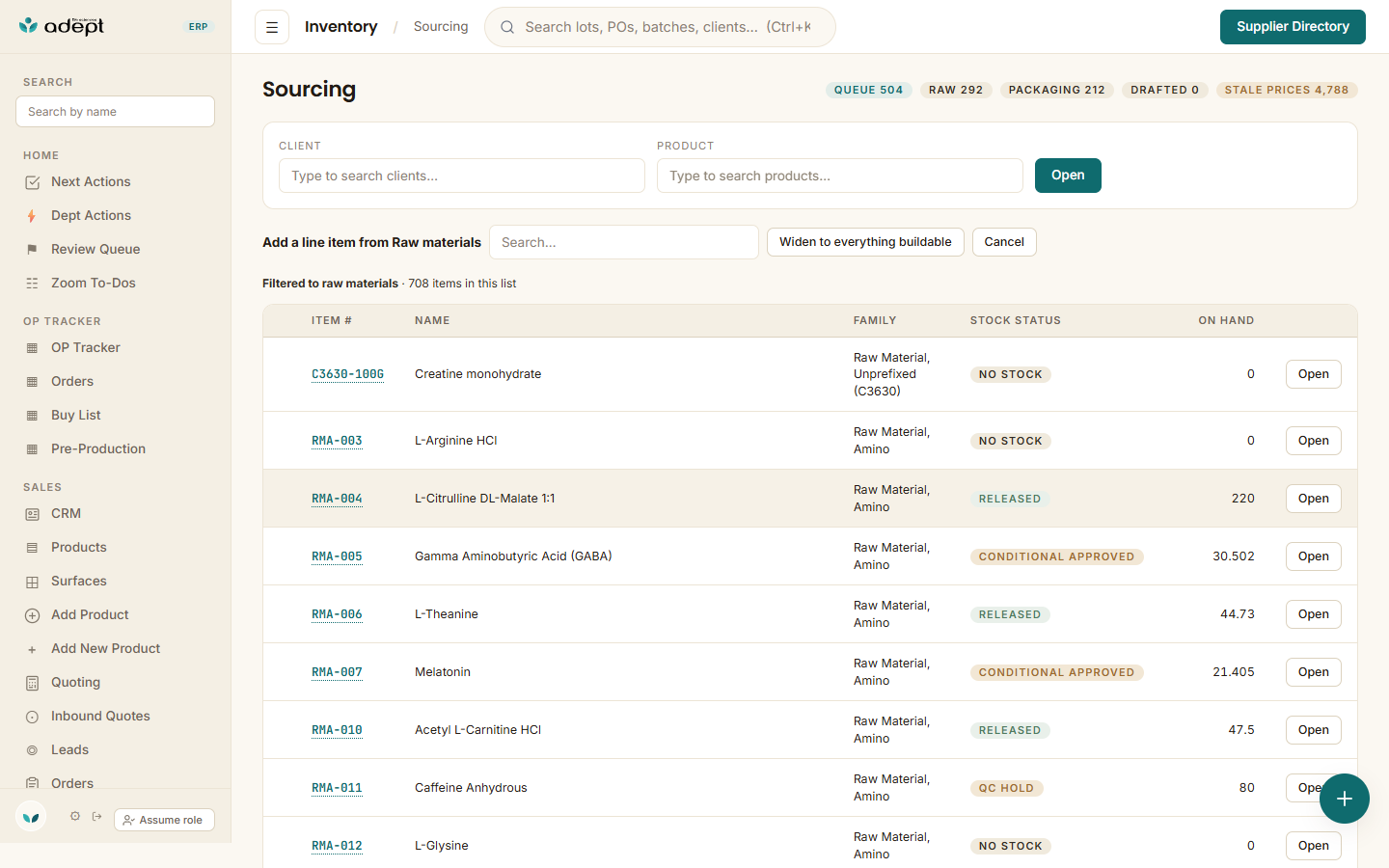1389x868 pixels.
Task: Click the grid icon next to OP Tracker
Action: coord(32,348)
